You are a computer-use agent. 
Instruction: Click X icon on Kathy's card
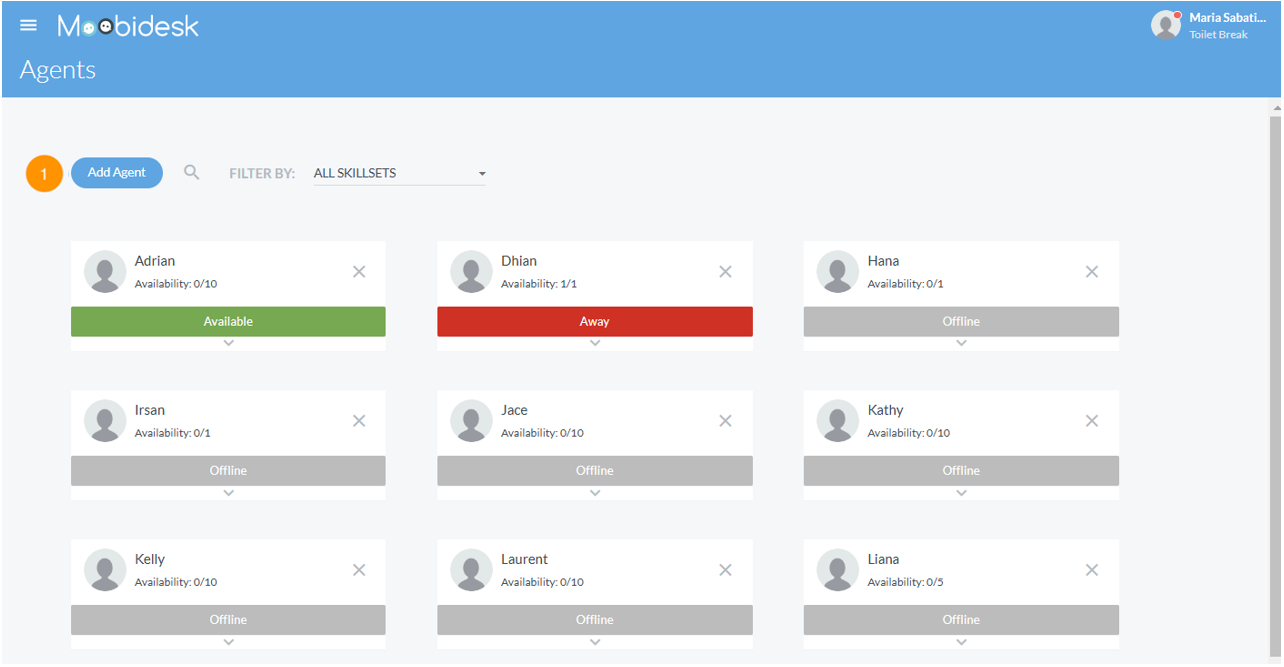coord(1092,421)
